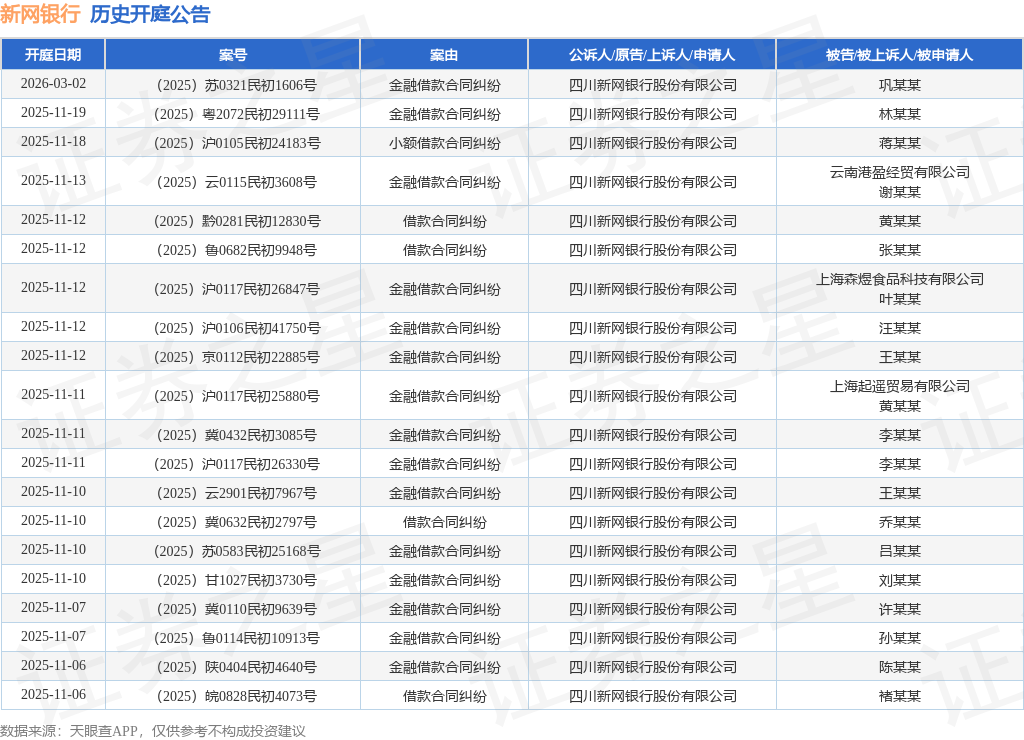
Task: Select the 案由 column header
Action: coord(444,55)
